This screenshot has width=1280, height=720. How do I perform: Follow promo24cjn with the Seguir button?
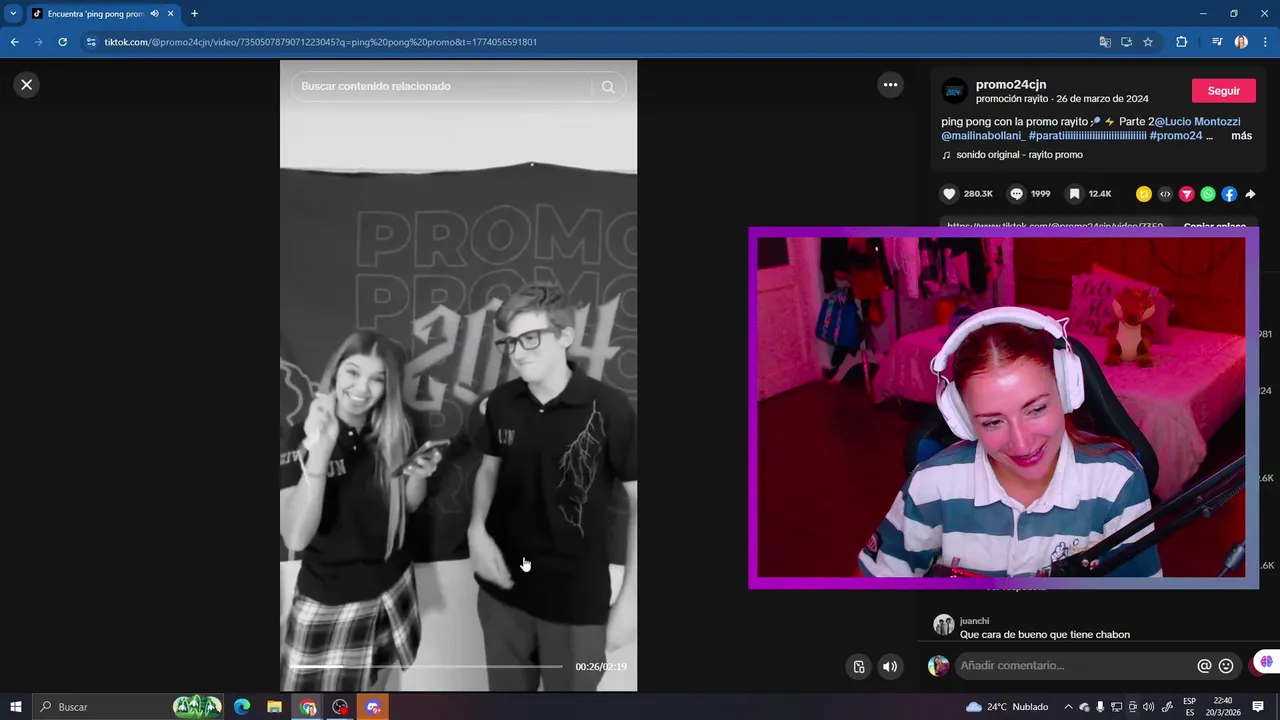coord(1223,91)
